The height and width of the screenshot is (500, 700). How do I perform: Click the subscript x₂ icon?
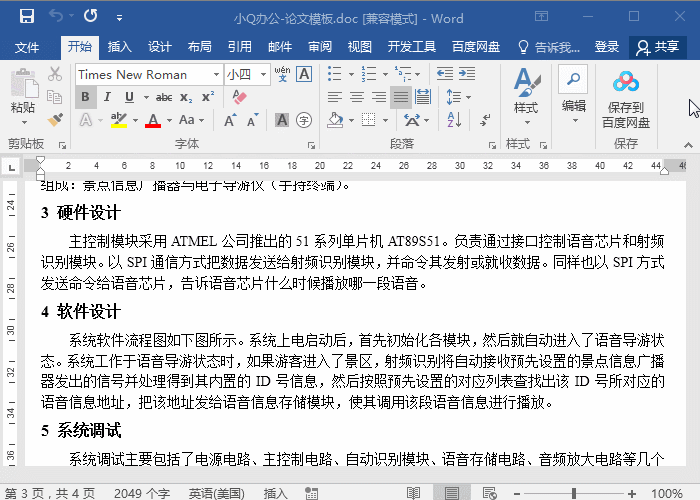coord(186,97)
